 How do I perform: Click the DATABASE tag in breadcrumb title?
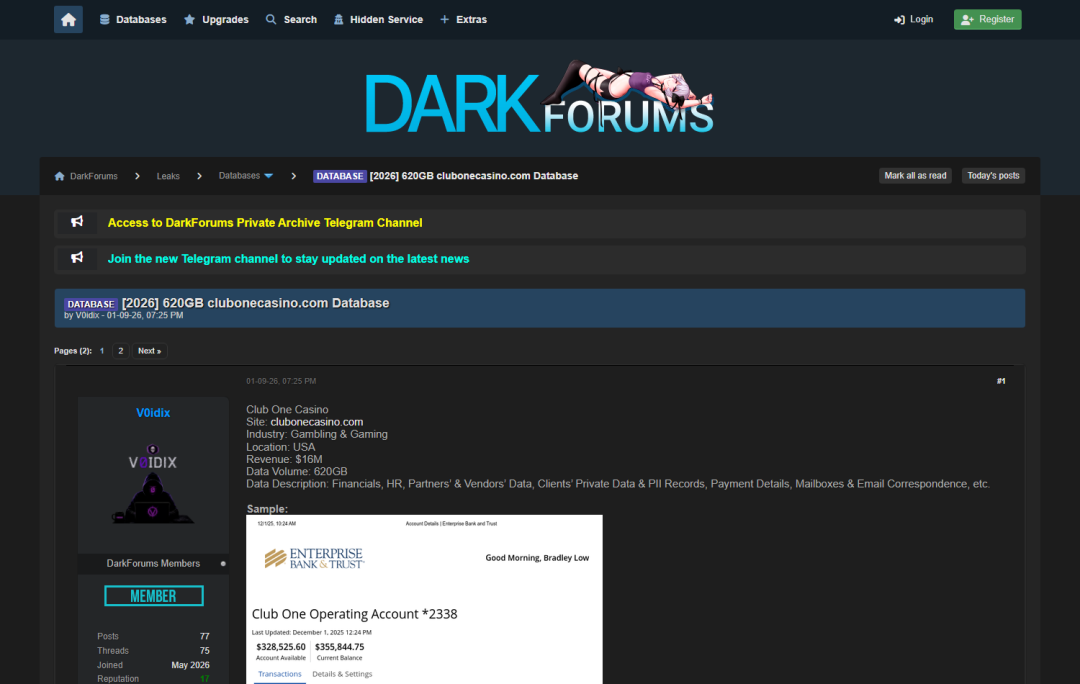click(340, 176)
